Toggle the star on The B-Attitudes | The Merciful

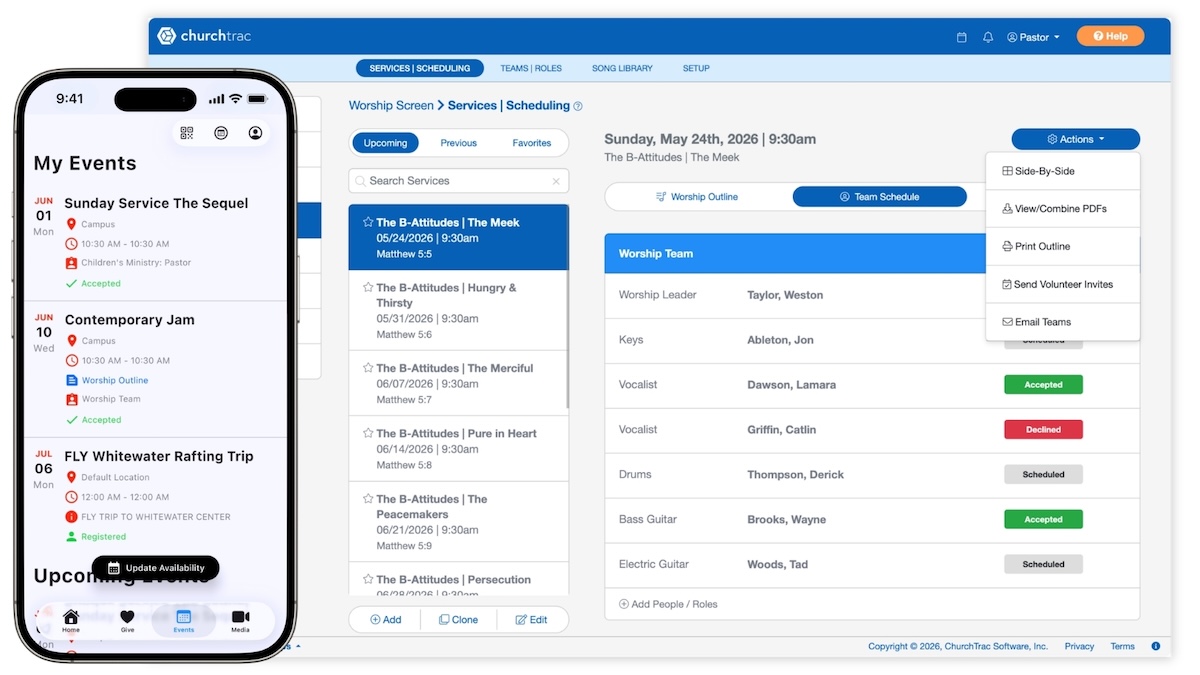pos(368,368)
